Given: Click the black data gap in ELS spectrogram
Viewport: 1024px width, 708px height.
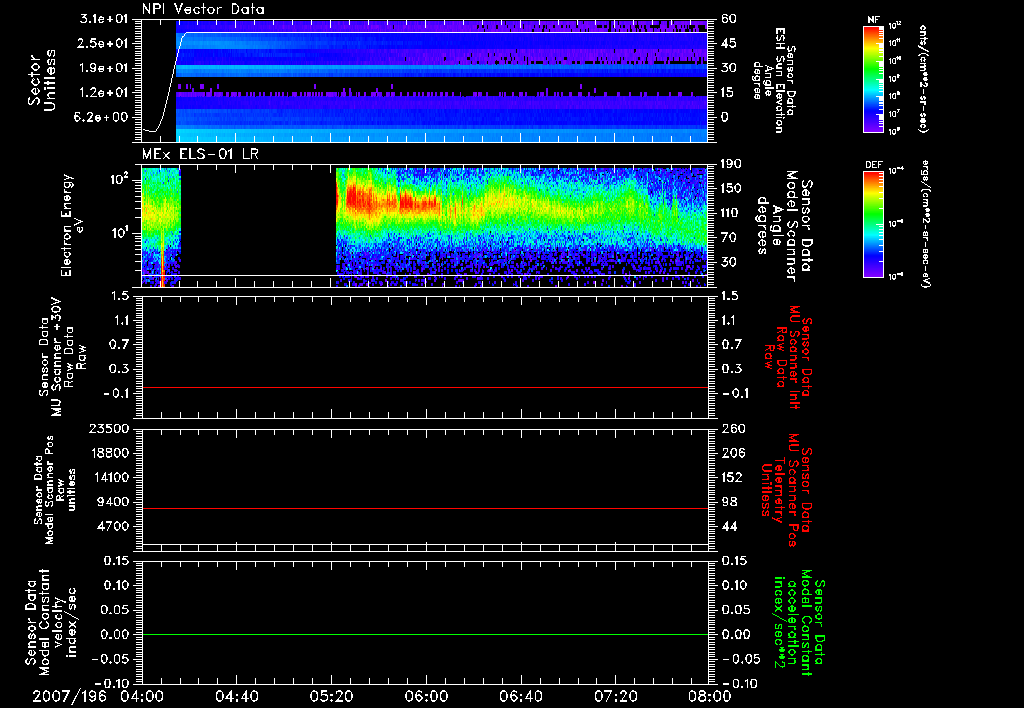Looking at the screenshot, I should point(258,225).
